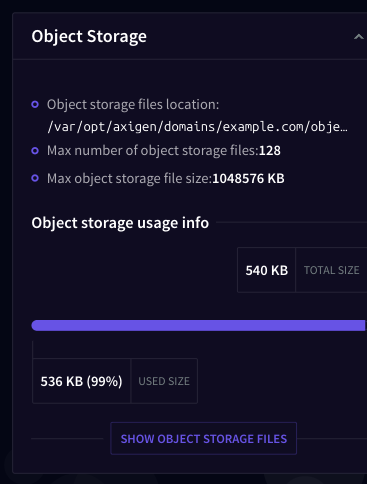Click the divider line beside usage info heading
The width and height of the screenshot is (367, 484).
[292, 222]
